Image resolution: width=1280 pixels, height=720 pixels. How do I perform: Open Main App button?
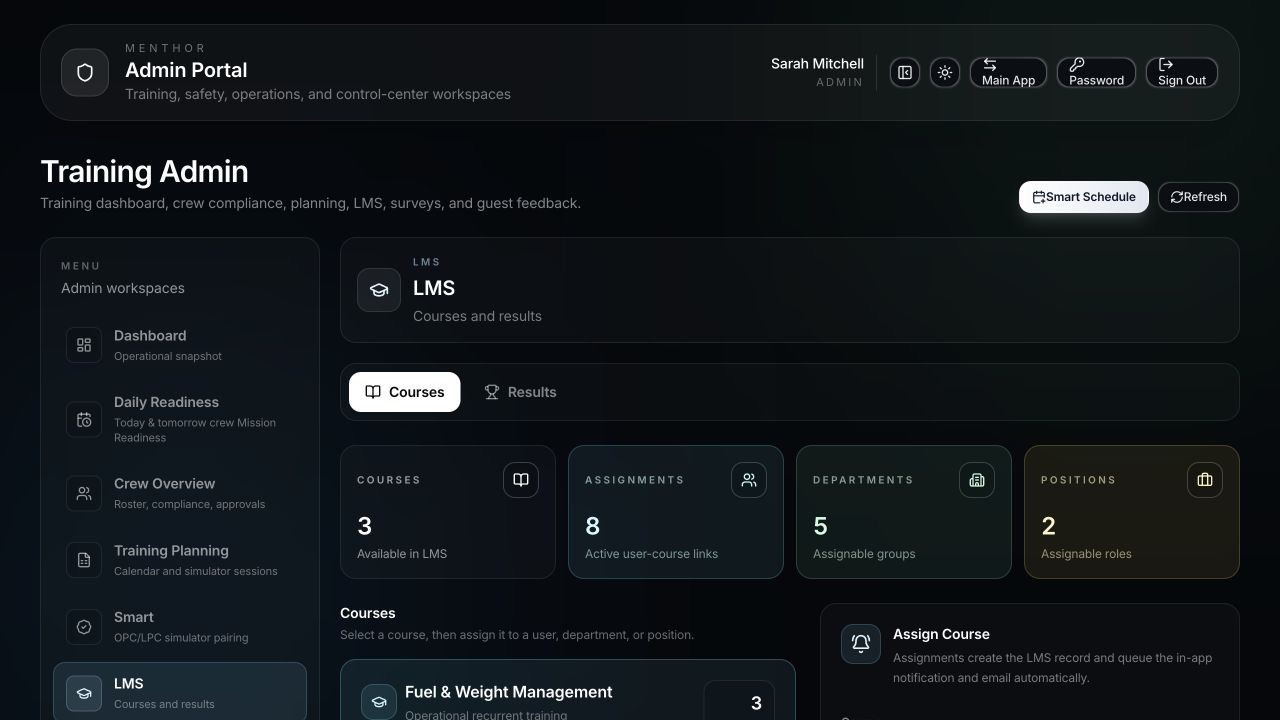click(x=1008, y=73)
